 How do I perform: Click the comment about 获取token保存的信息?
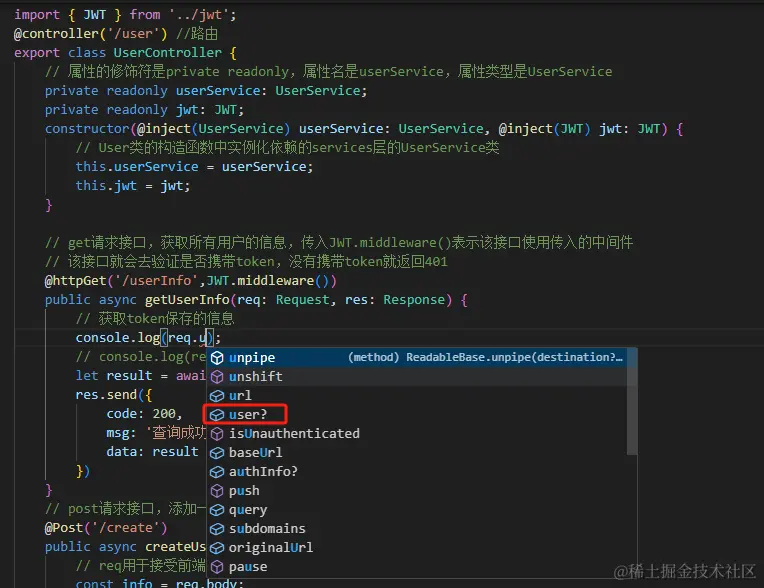click(155, 319)
